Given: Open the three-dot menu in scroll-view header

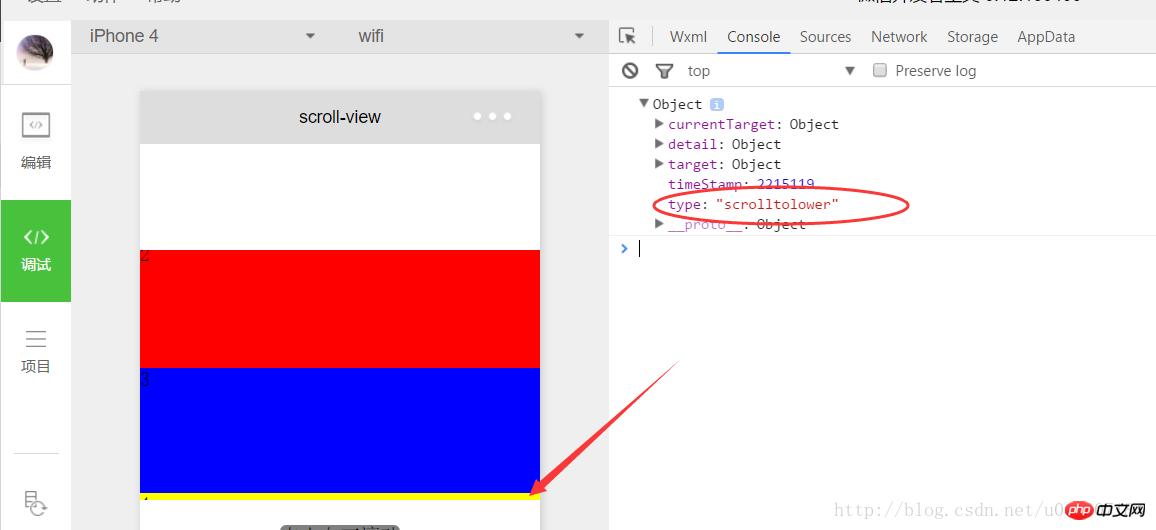Looking at the screenshot, I should (x=492, y=117).
